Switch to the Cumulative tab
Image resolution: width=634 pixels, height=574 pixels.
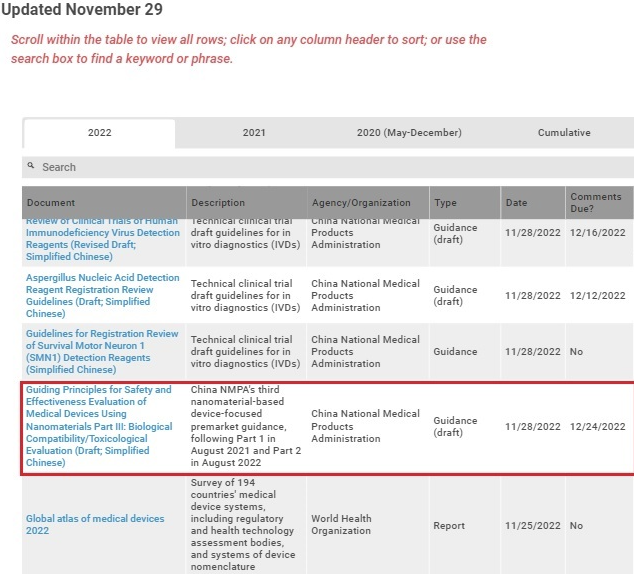(564, 133)
